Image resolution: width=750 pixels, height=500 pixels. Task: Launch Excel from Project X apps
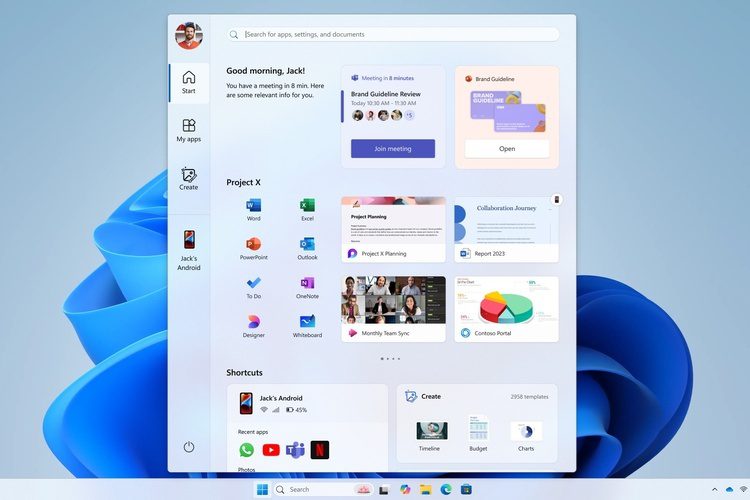(307, 206)
